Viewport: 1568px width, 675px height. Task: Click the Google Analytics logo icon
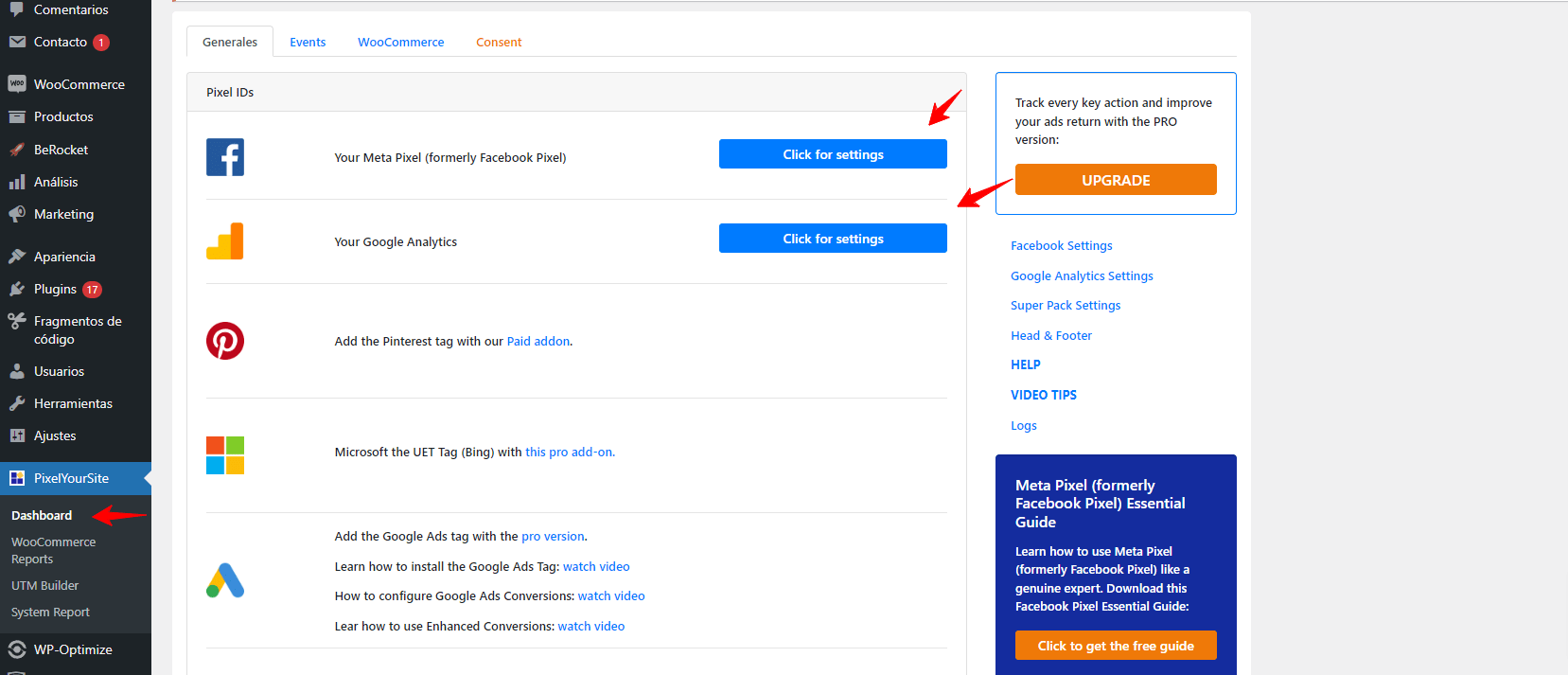click(x=225, y=241)
